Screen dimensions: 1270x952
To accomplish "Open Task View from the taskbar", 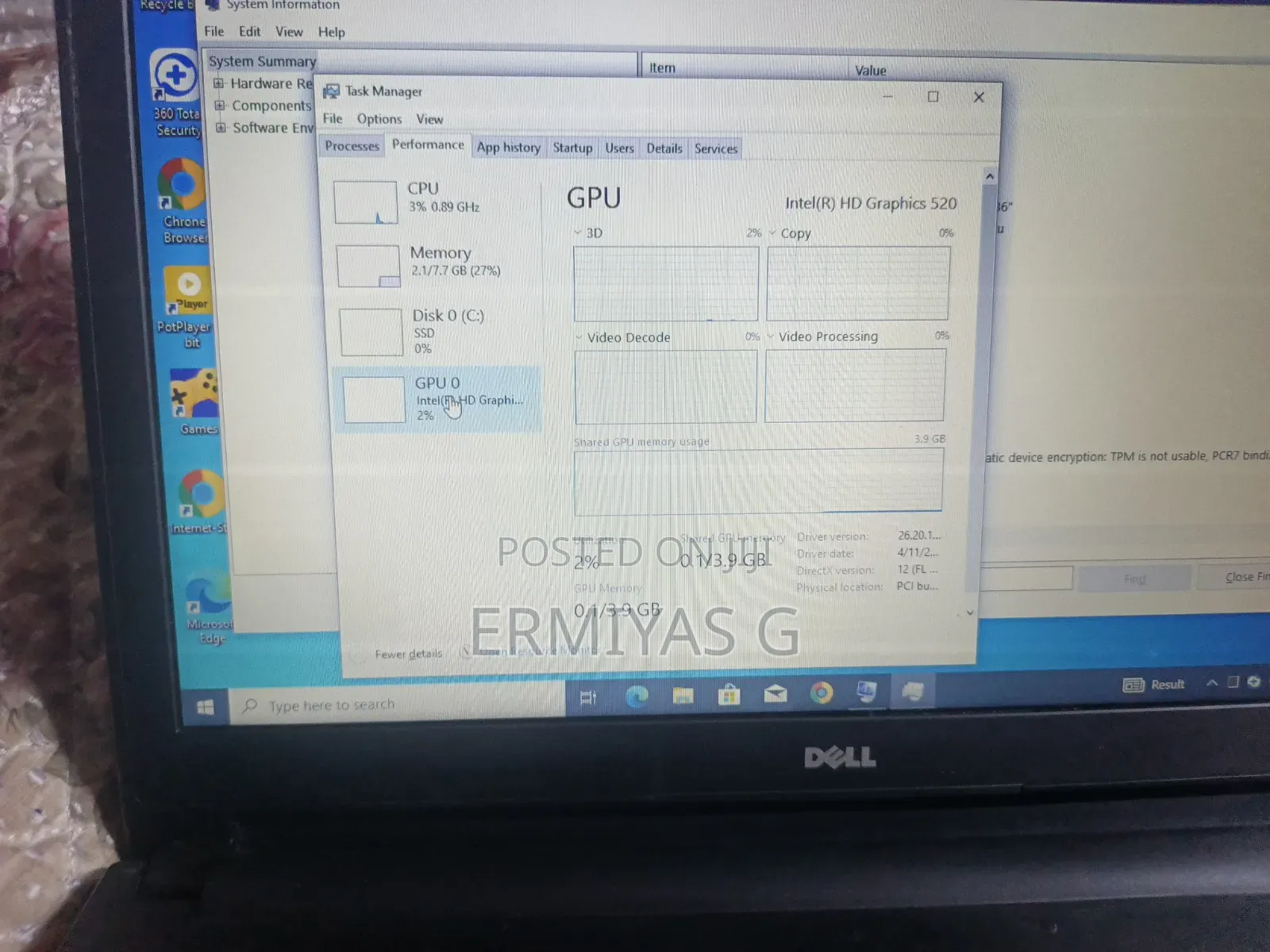I will (588, 698).
